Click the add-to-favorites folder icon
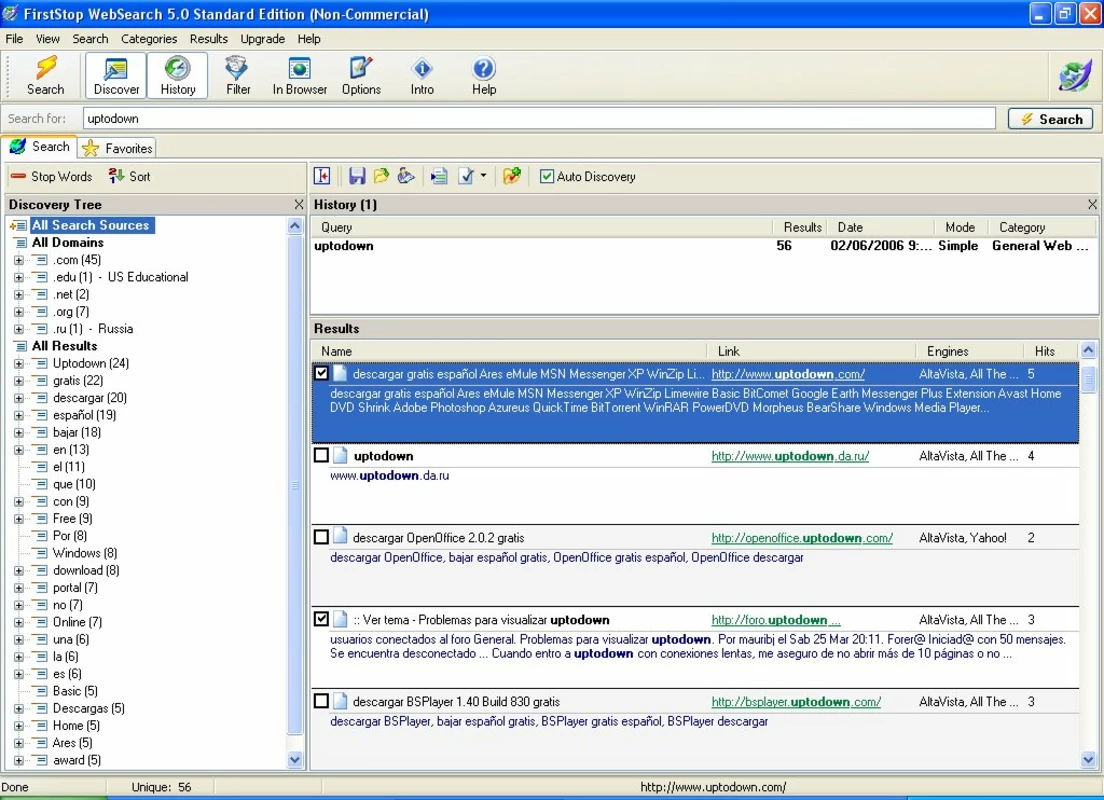1104x800 pixels. pyautogui.click(x=512, y=176)
